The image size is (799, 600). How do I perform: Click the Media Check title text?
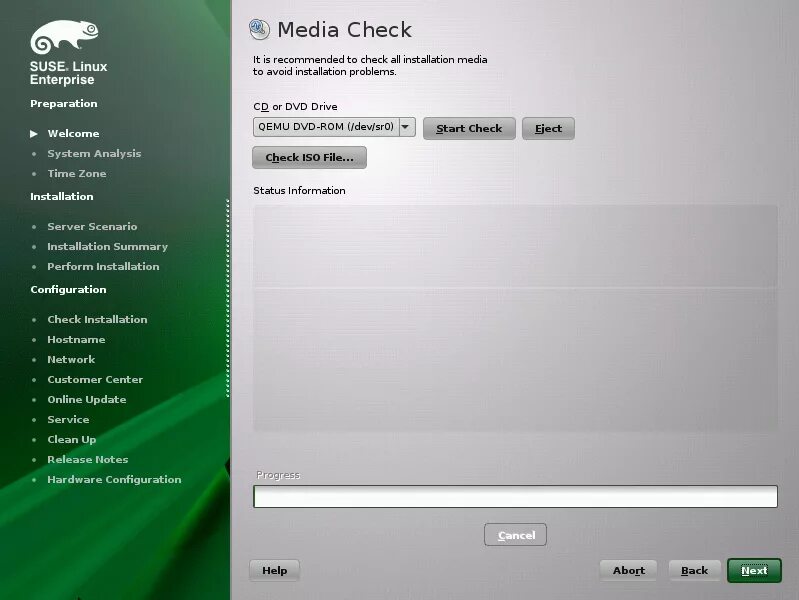tap(344, 30)
